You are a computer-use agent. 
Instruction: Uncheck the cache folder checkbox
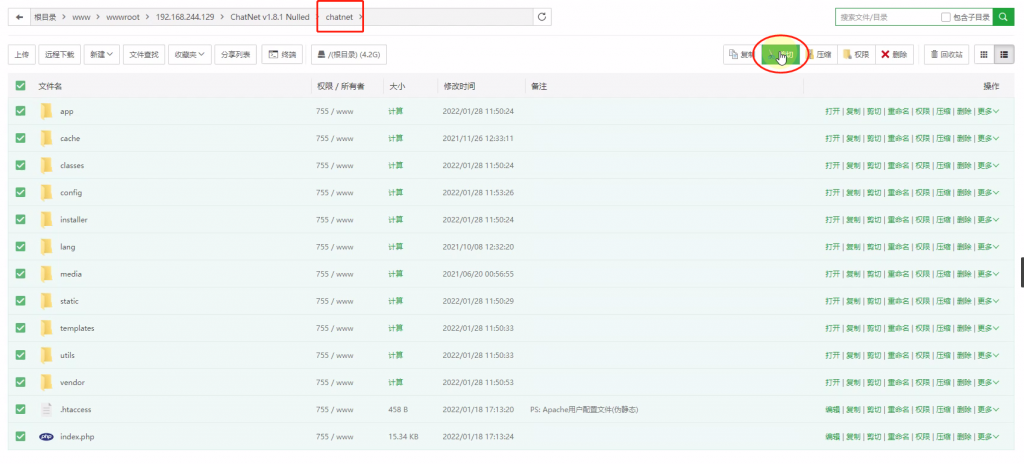click(x=20, y=138)
